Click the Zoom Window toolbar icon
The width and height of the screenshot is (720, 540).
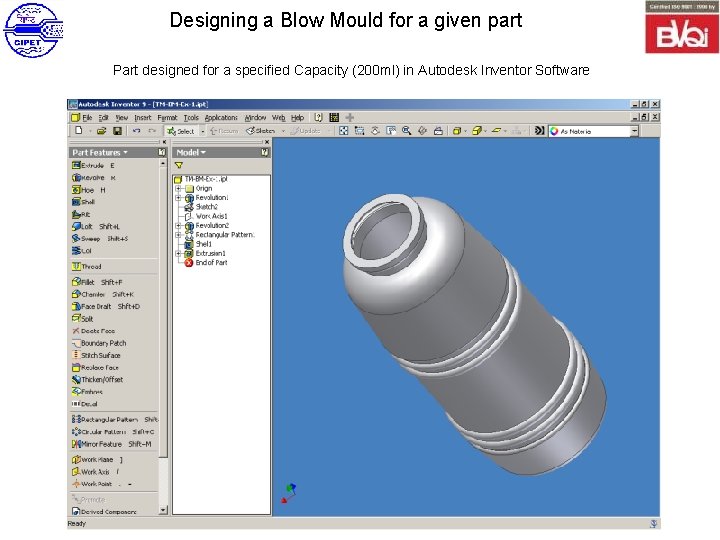click(x=360, y=131)
